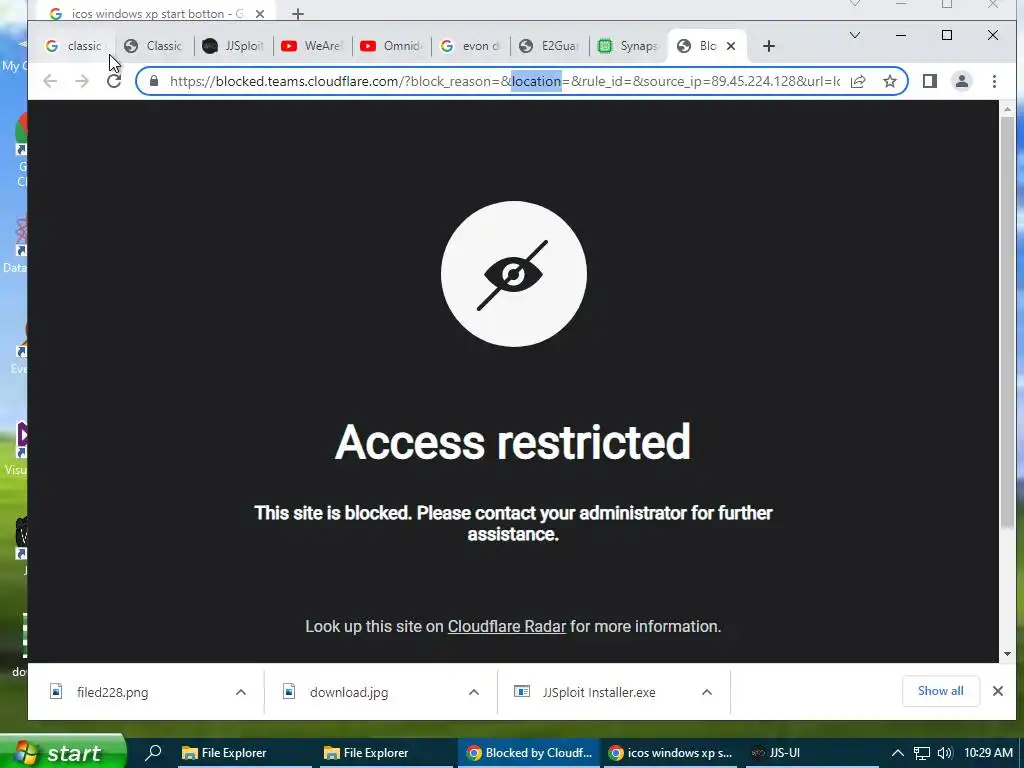
Task: Open the Chrome profile avatar
Action: pyautogui.click(x=962, y=81)
